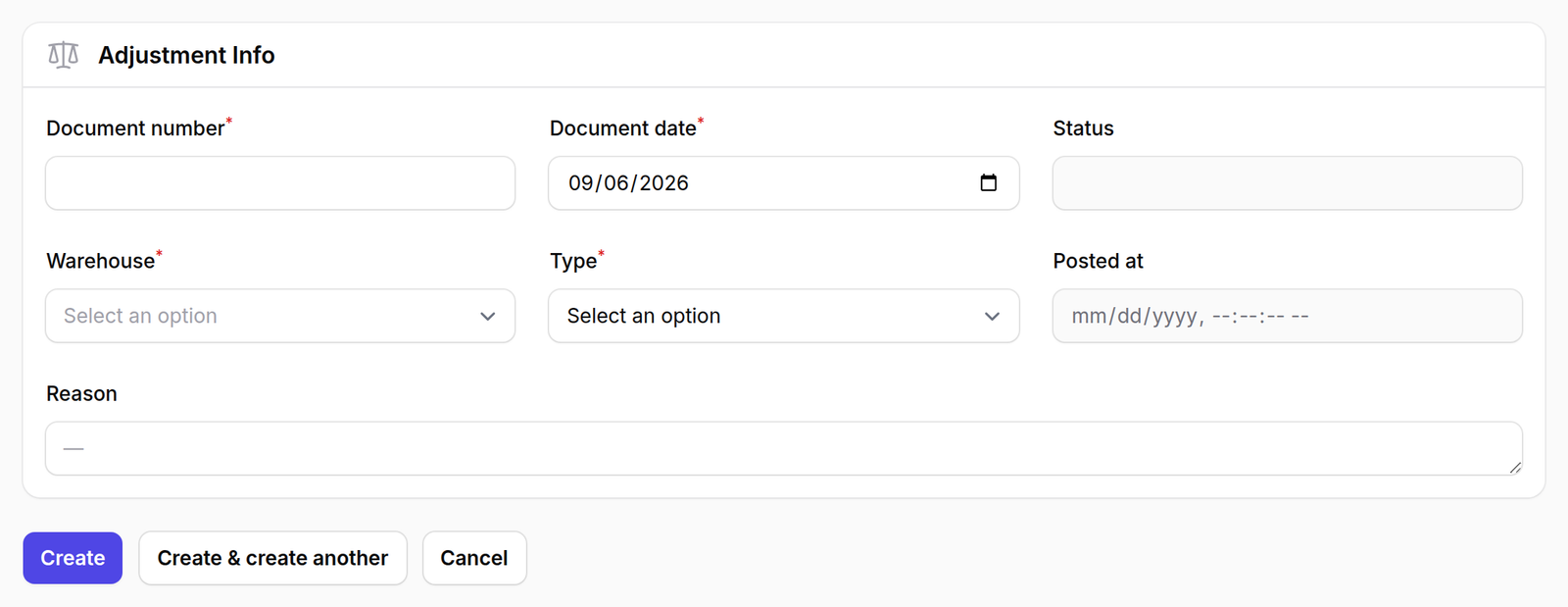
Task: Click into the Reason text area
Action: (783, 448)
